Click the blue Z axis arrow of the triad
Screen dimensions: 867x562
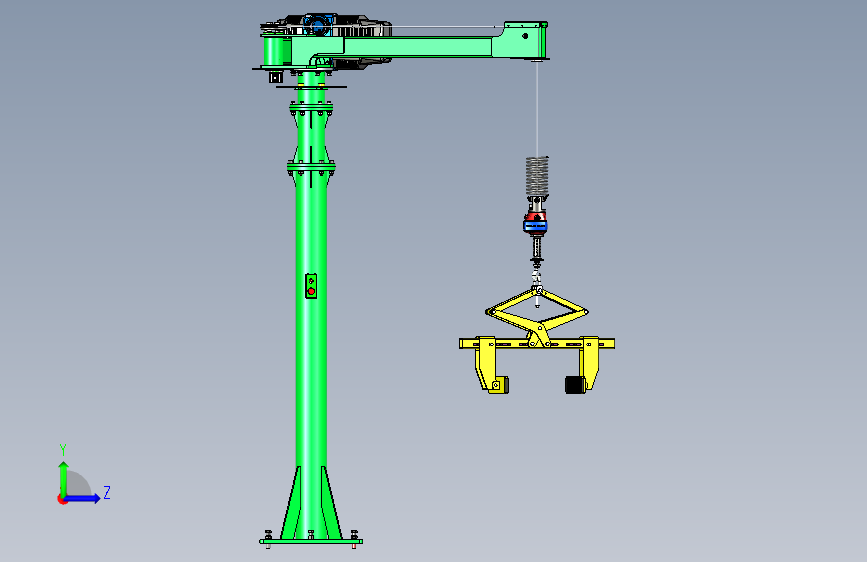[x=81, y=498]
